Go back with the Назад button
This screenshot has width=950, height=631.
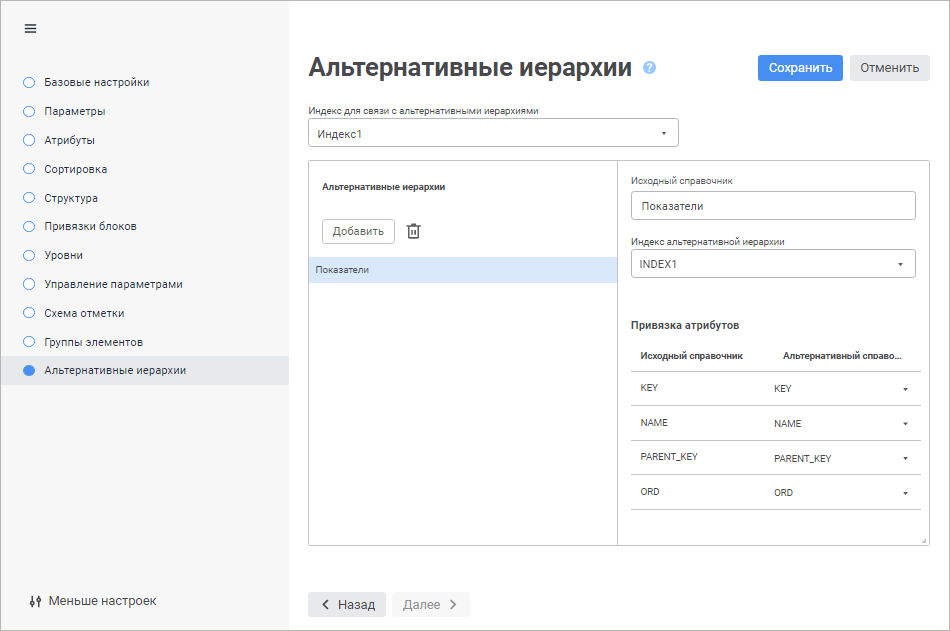(x=347, y=604)
